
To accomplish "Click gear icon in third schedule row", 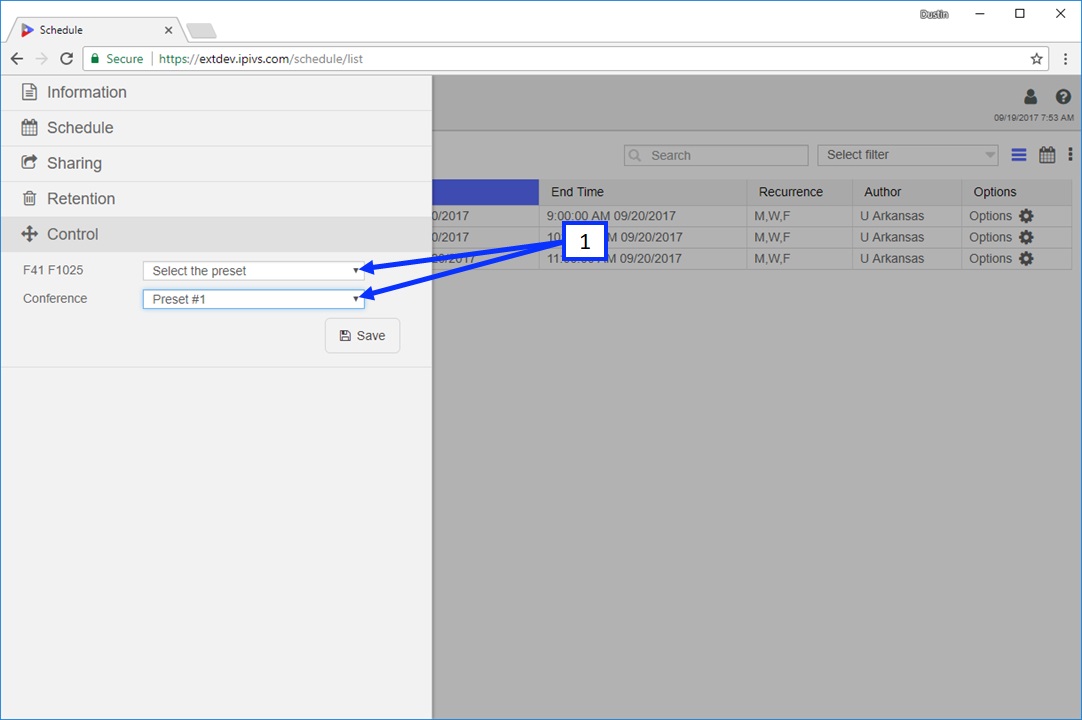I will pos(1026,259).
